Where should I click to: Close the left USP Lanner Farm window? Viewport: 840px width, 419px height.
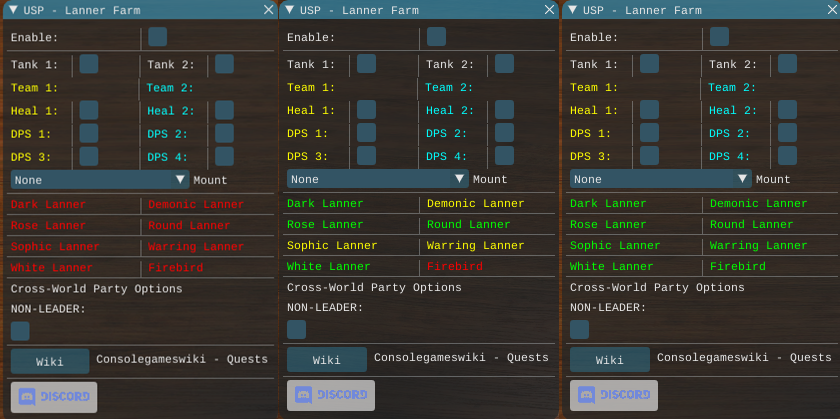(268, 10)
